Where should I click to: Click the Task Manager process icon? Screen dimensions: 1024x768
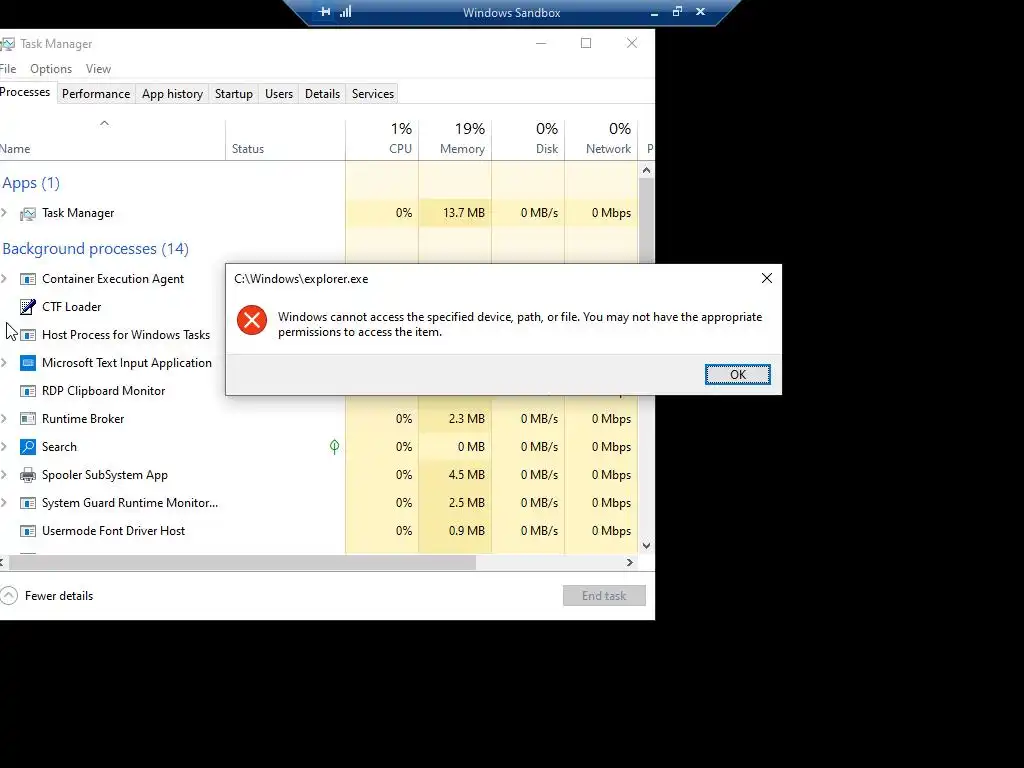(x=27, y=214)
